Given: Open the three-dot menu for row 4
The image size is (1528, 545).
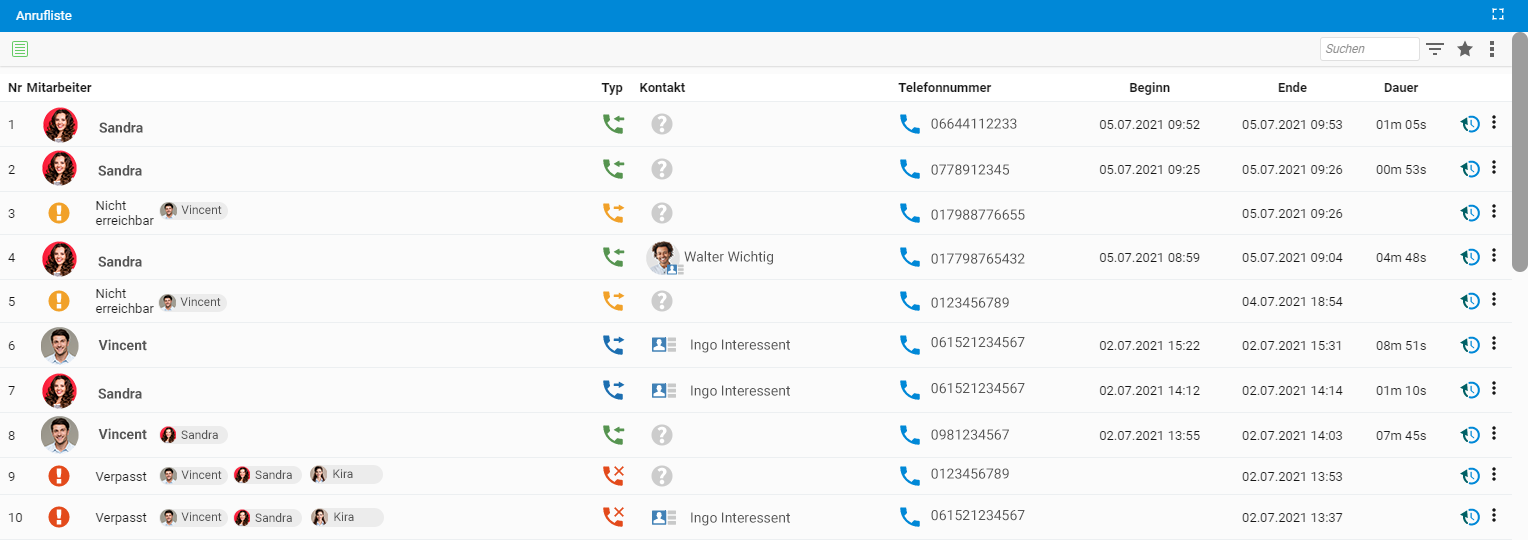Looking at the screenshot, I should pos(1494,256).
